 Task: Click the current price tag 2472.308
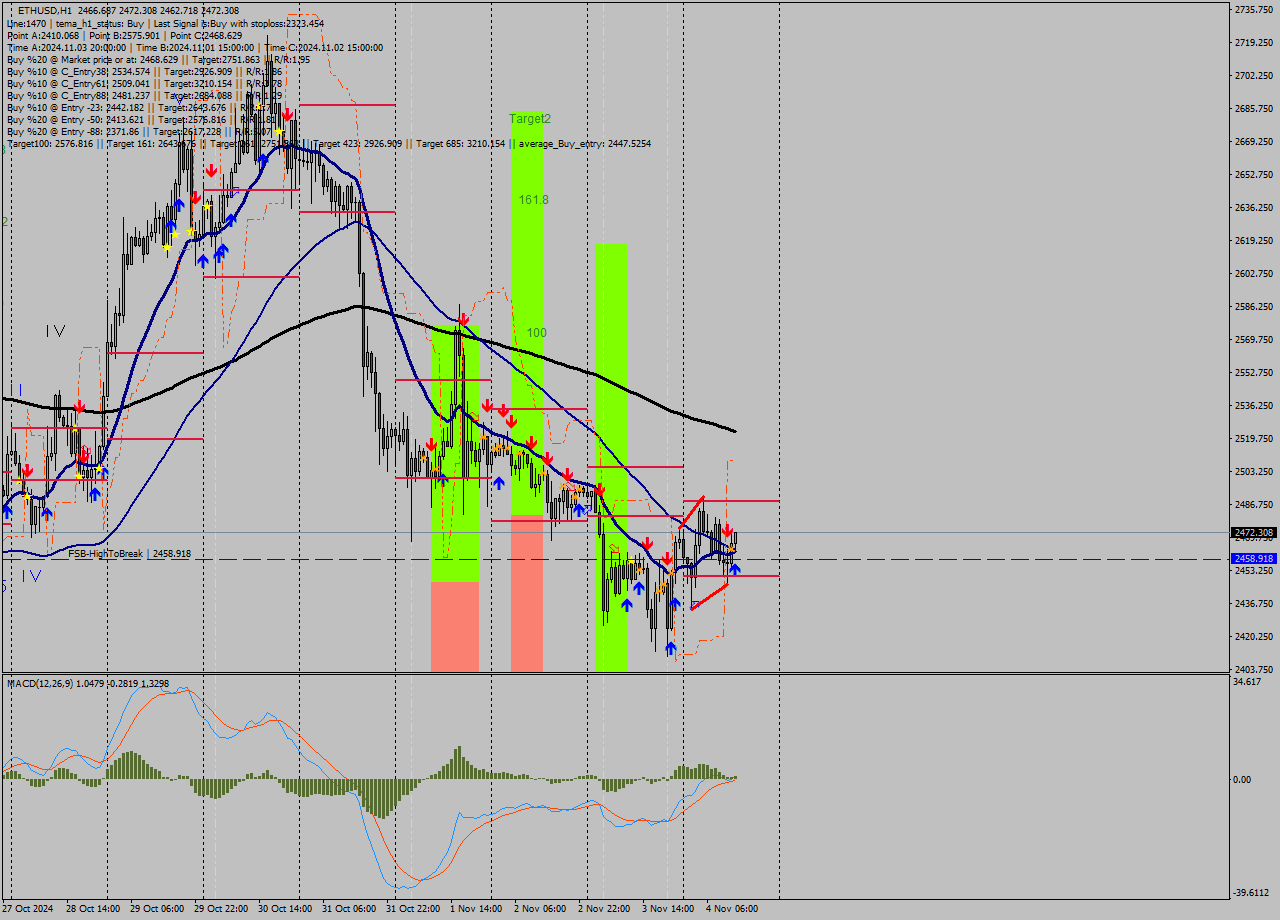pyautogui.click(x=1253, y=532)
